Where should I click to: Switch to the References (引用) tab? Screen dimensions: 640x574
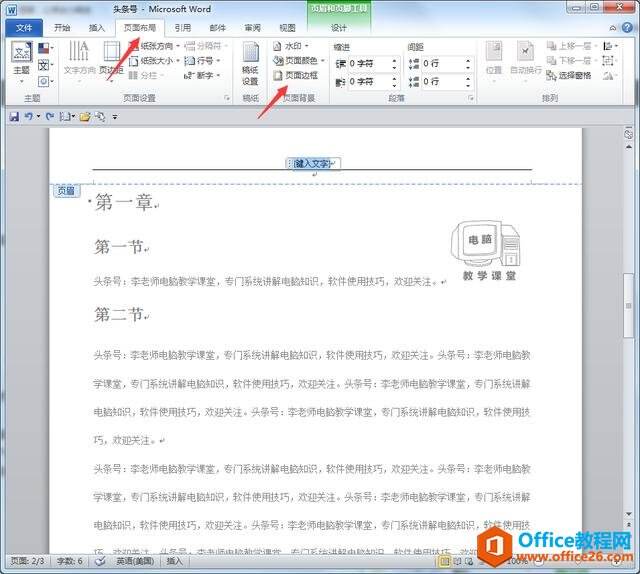click(x=182, y=28)
